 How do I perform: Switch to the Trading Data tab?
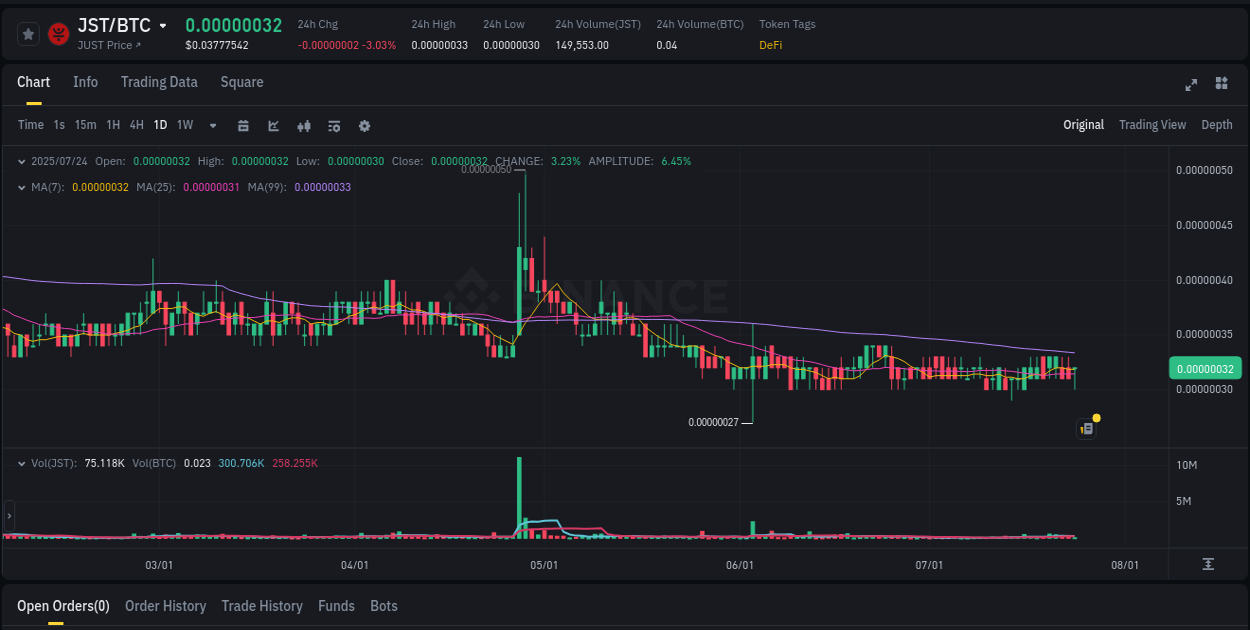[x=159, y=82]
